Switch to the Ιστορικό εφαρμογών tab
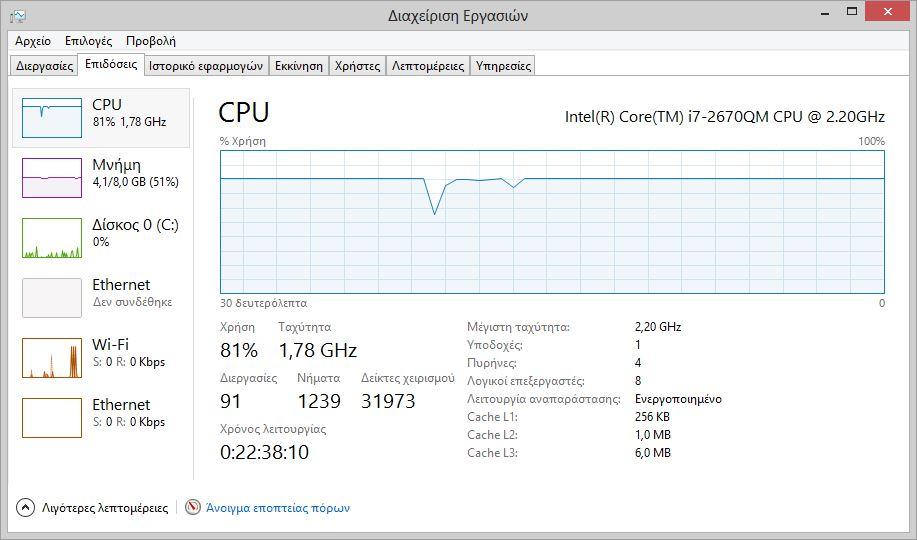917x540 pixels. coord(206,66)
